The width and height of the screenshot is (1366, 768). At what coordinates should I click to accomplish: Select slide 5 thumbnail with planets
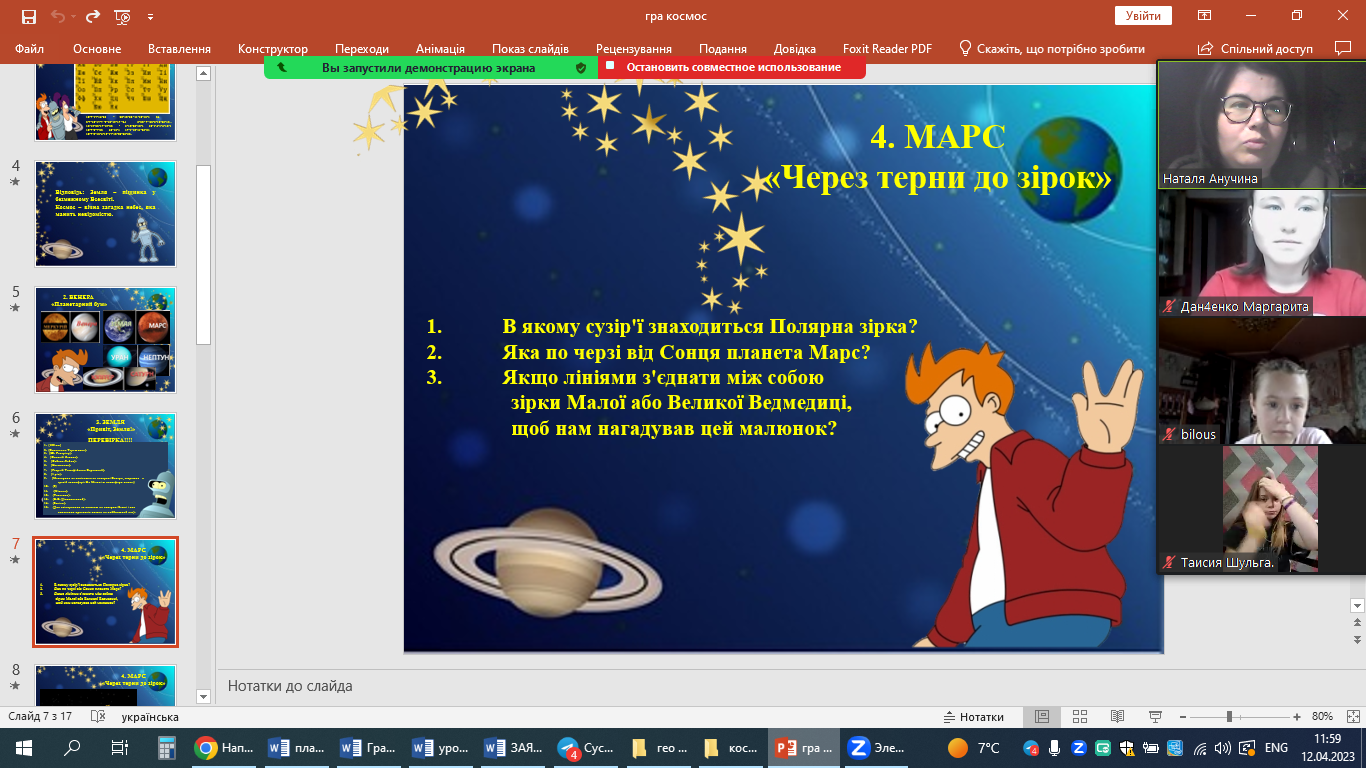106,340
